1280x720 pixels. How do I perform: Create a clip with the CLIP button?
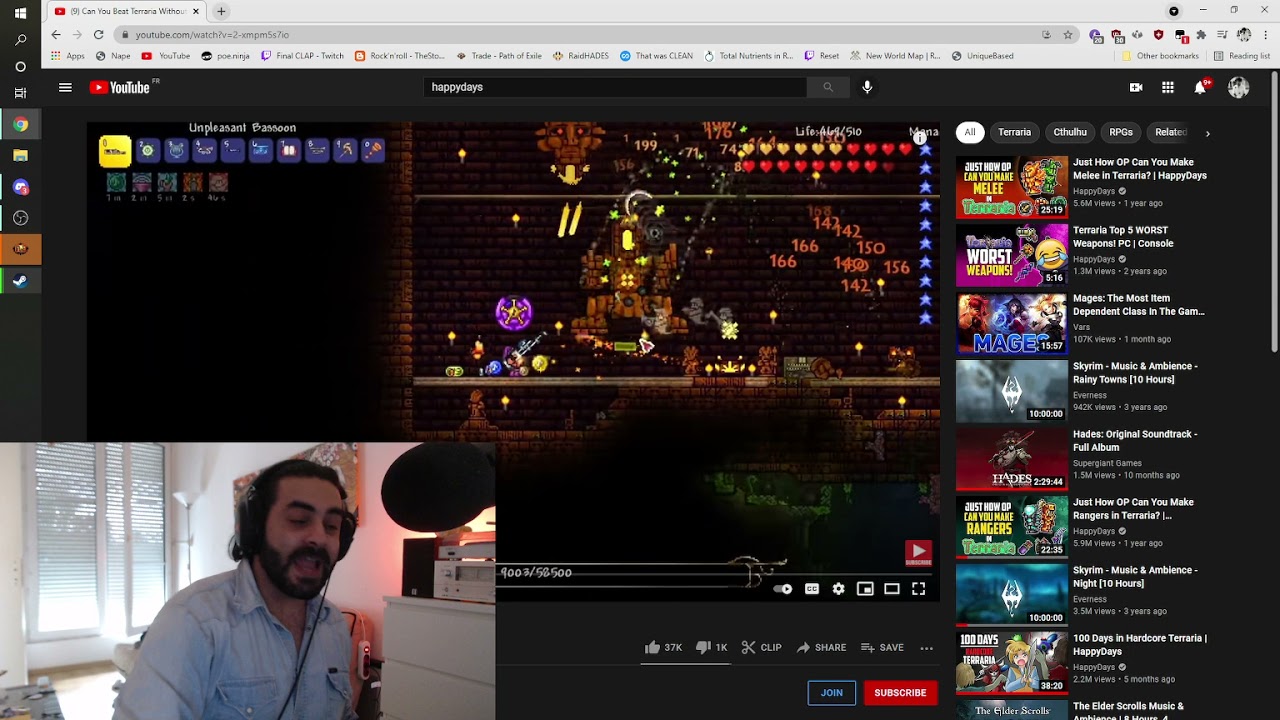pos(761,647)
